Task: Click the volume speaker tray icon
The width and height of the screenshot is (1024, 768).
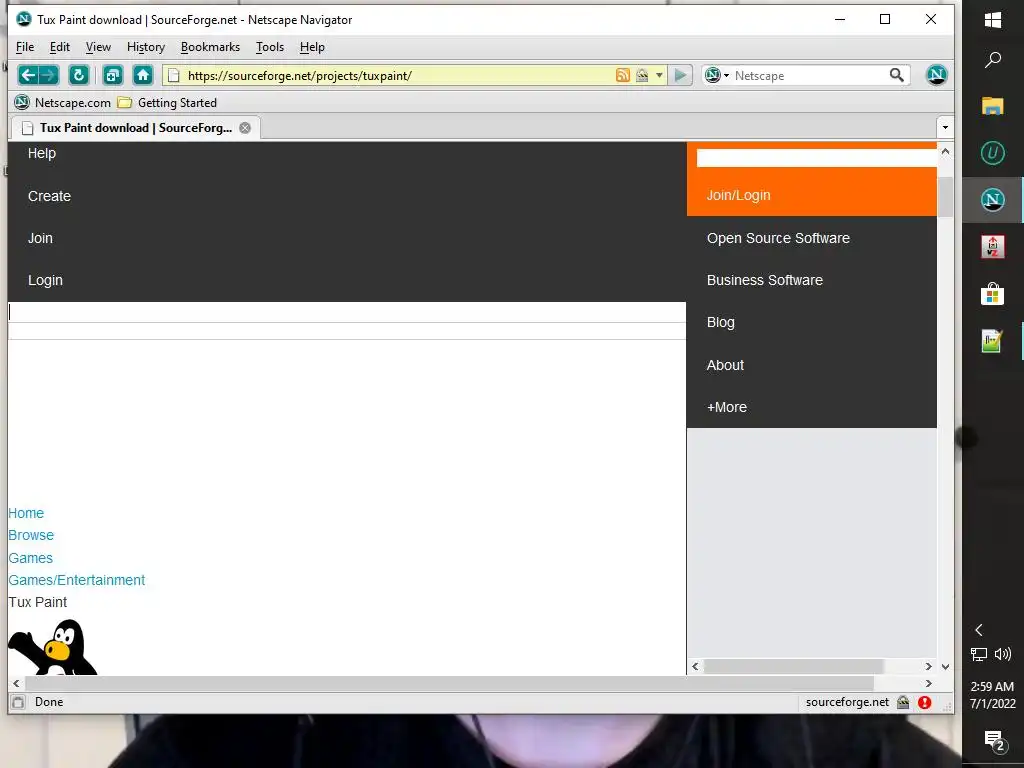Action: click(1003, 654)
